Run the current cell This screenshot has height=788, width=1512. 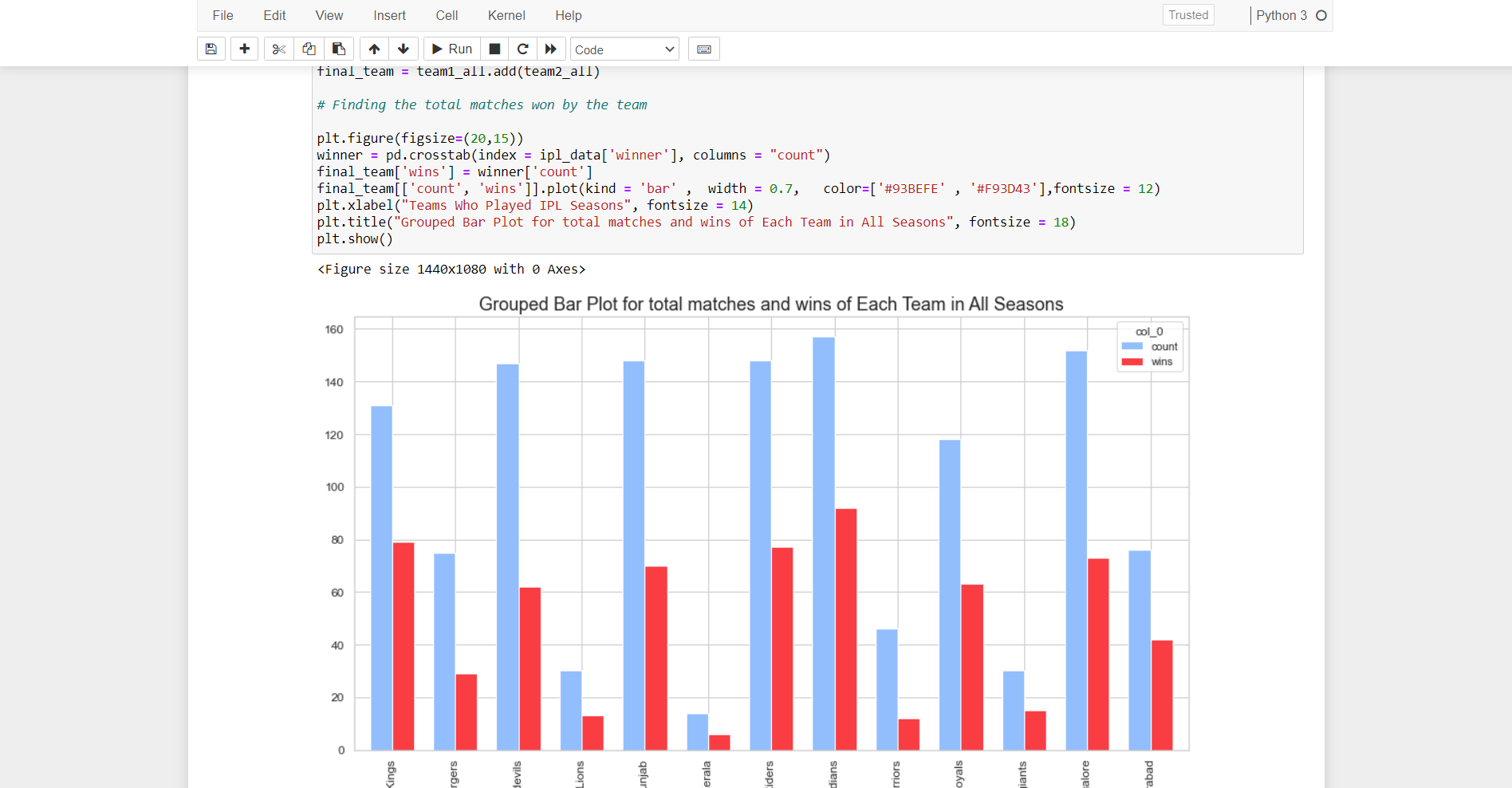click(x=451, y=49)
